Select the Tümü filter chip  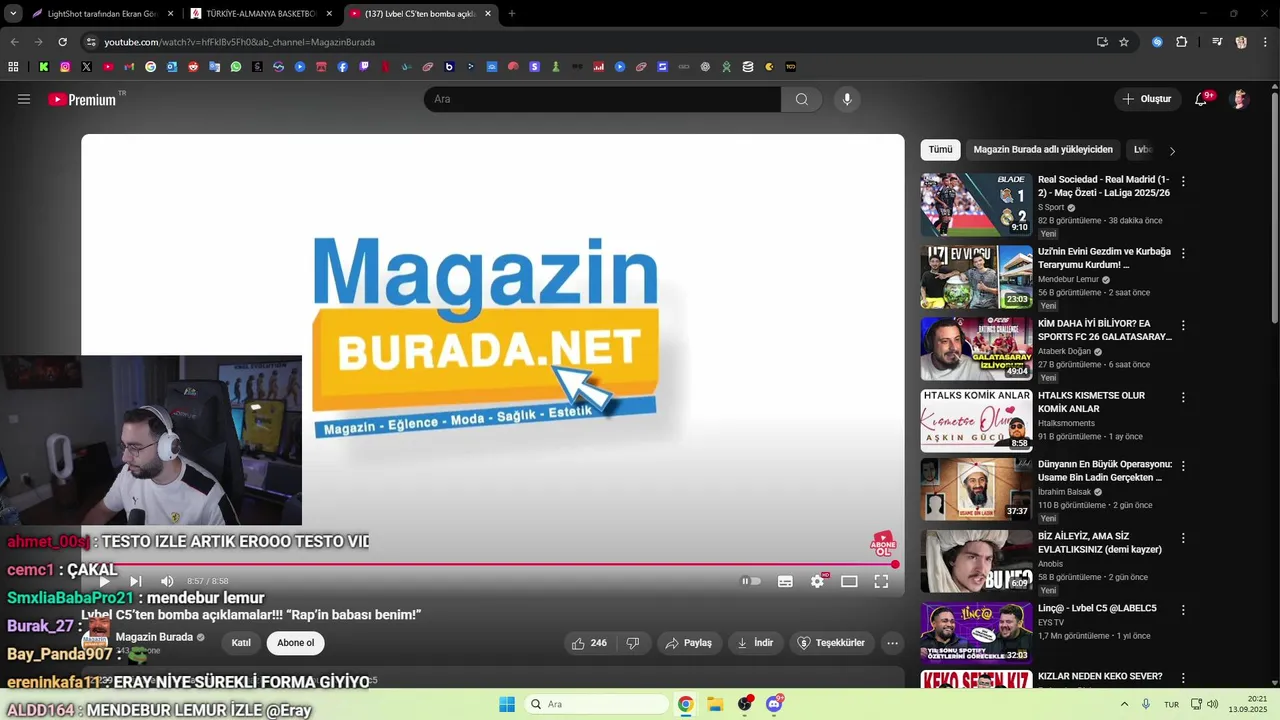click(940, 150)
